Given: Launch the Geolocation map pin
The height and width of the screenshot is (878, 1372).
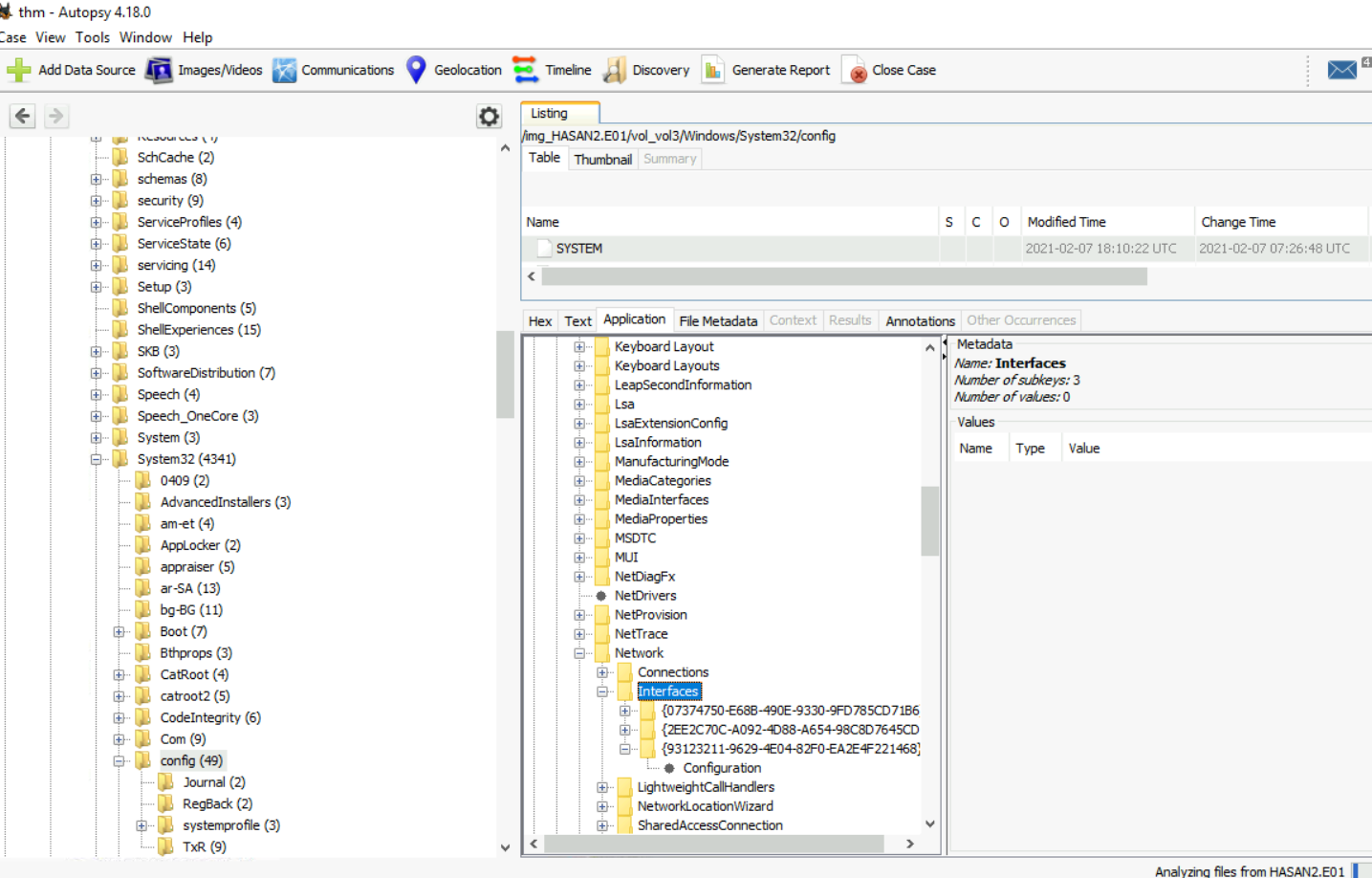Looking at the screenshot, I should (416, 70).
